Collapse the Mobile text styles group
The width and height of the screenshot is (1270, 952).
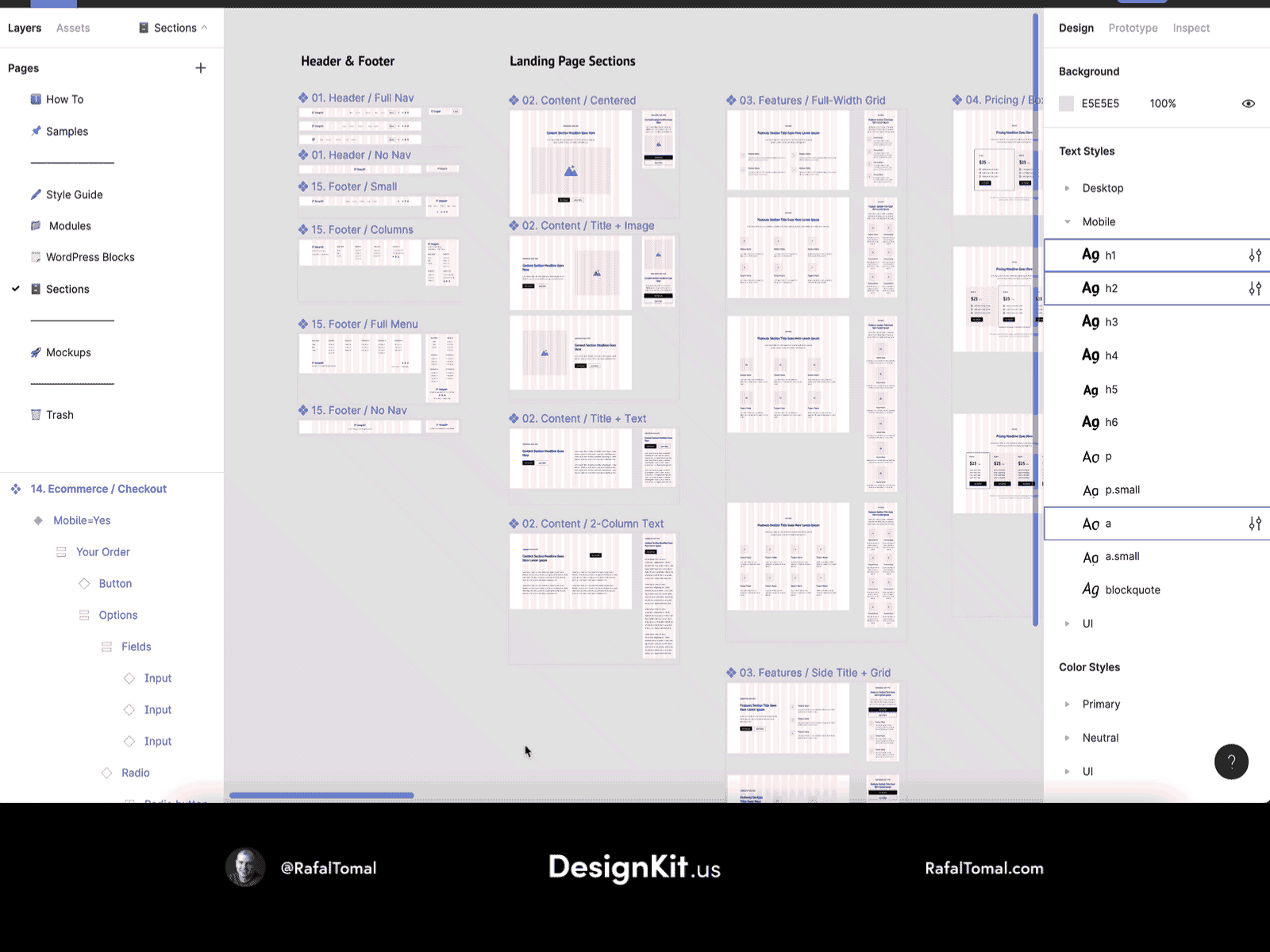coord(1067,222)
